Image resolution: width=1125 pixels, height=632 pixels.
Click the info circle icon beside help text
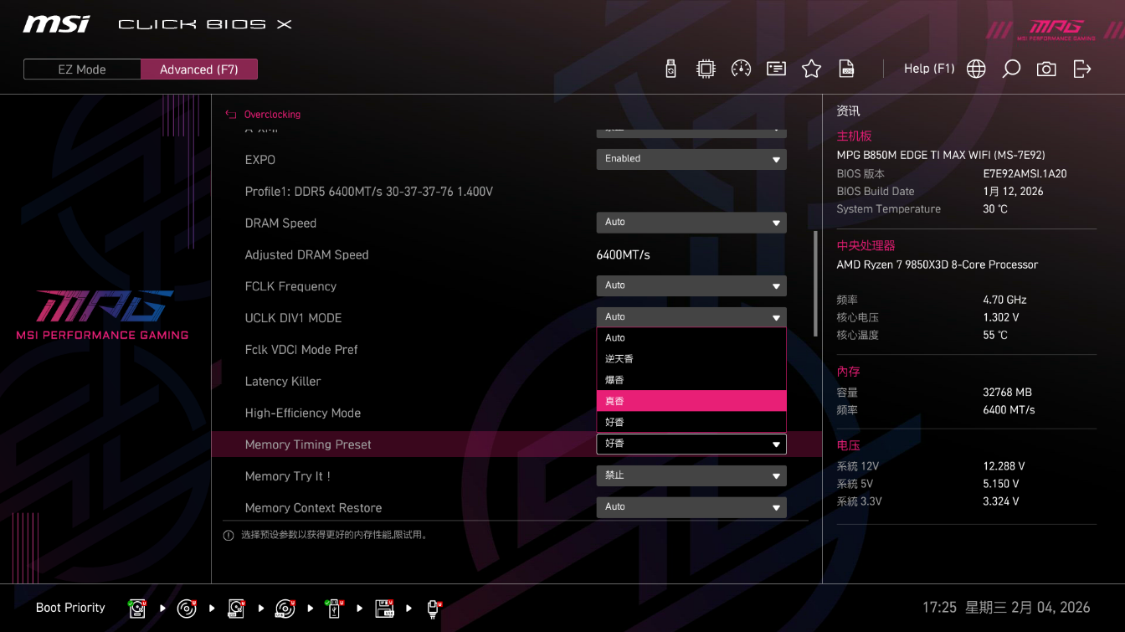click(x=228, y=535)
